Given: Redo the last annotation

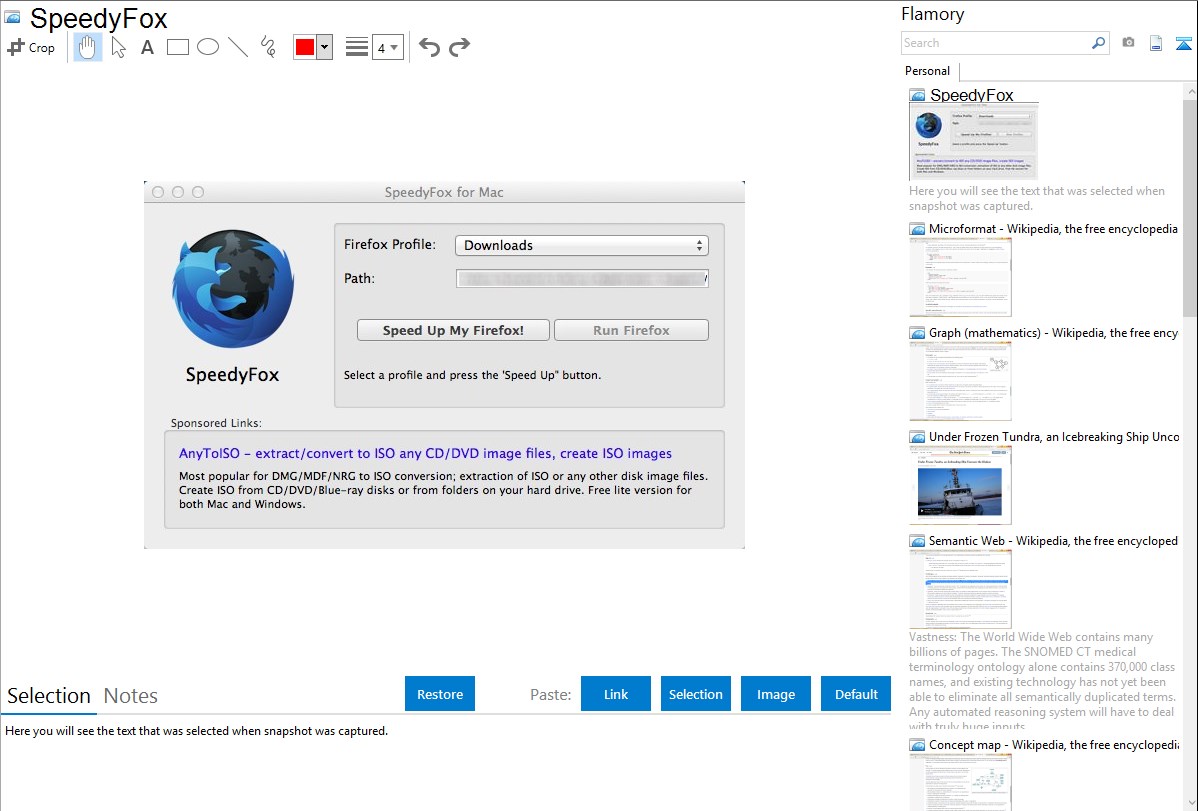Looking at the screenshot, I should click(459, 47).
